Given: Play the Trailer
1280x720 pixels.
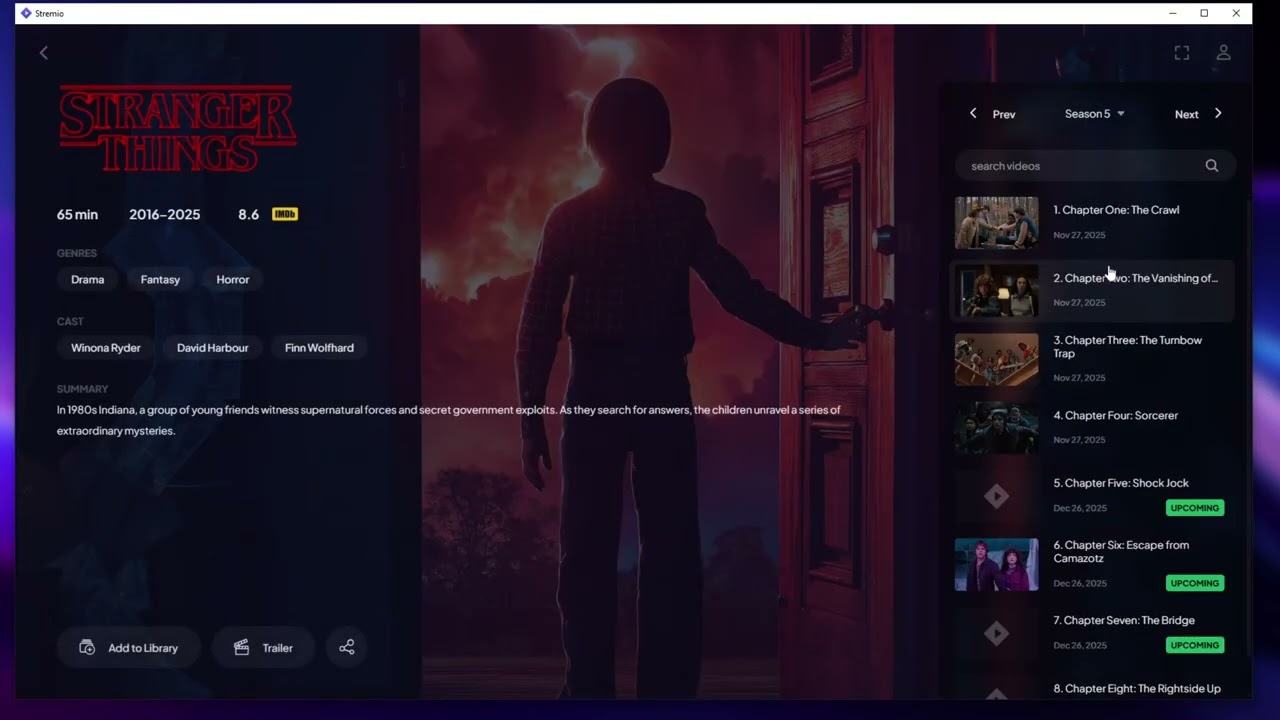Looking at the screenshot, I should pos(264,648).
